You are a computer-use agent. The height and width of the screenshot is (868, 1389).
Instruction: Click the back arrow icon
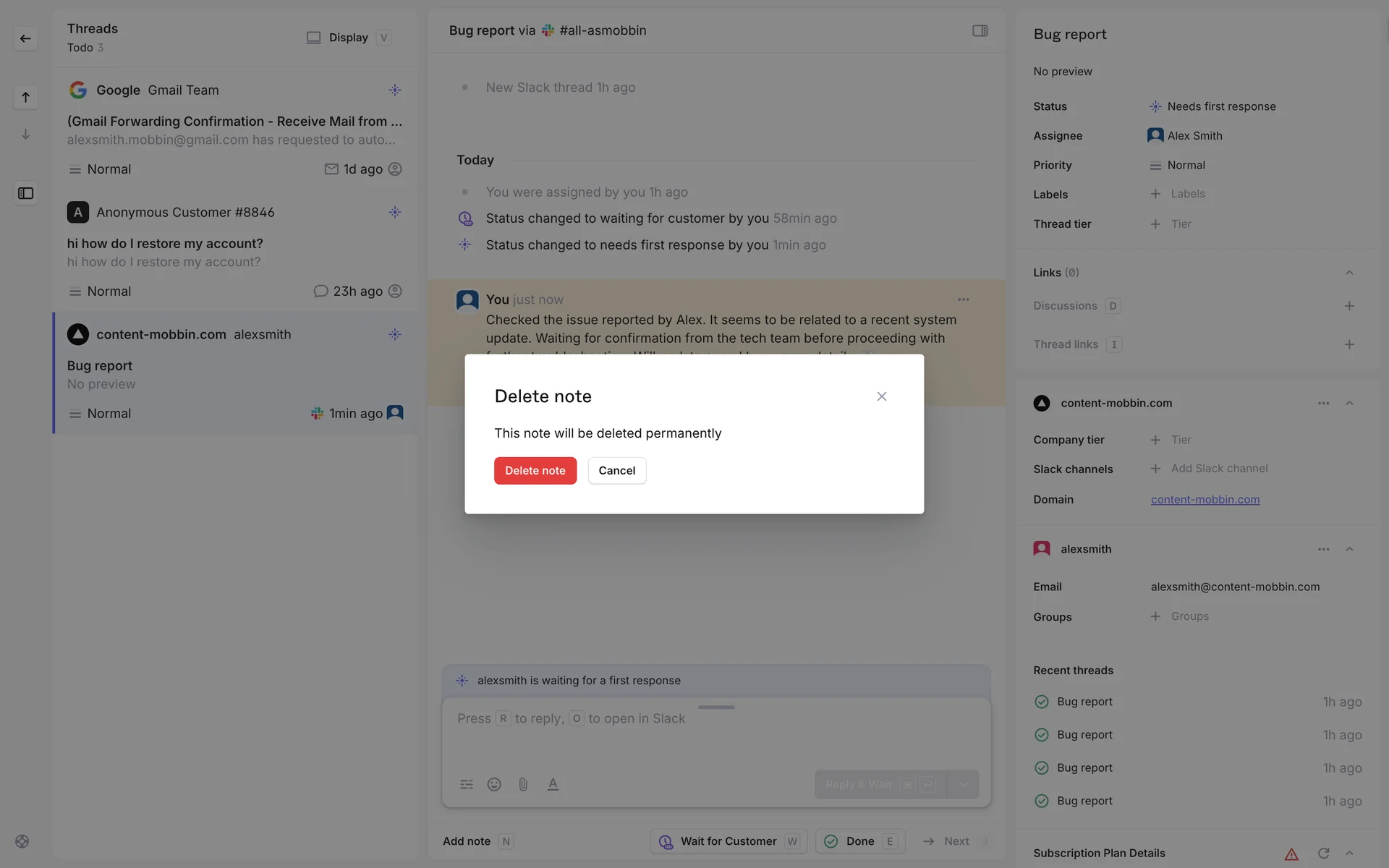point(25,38)
